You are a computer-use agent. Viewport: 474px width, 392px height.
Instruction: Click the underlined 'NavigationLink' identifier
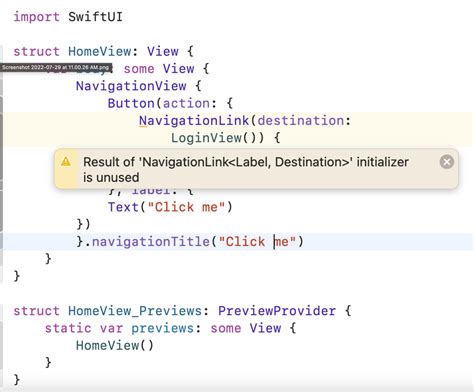194,121
